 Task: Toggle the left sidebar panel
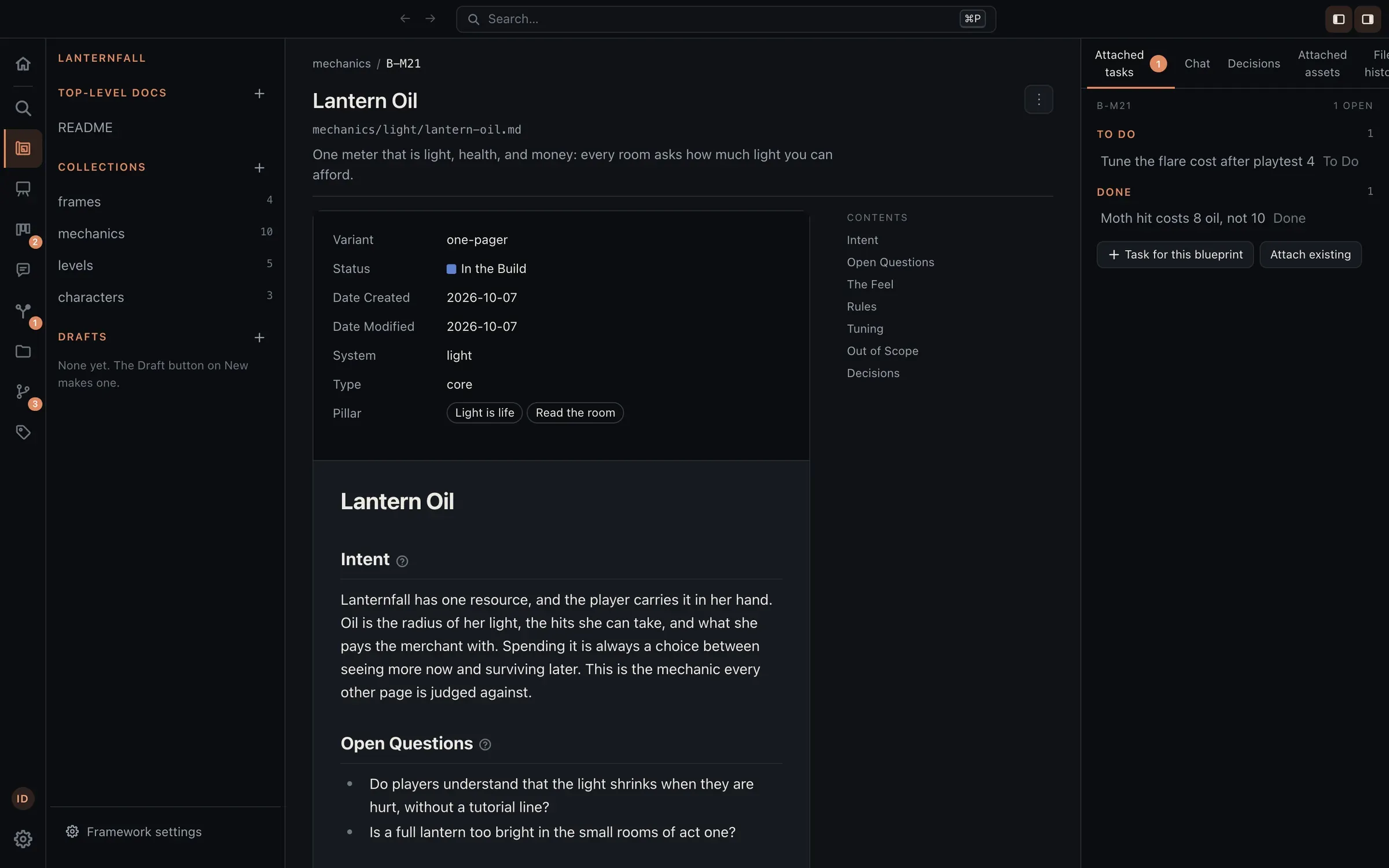point(1339,19)
